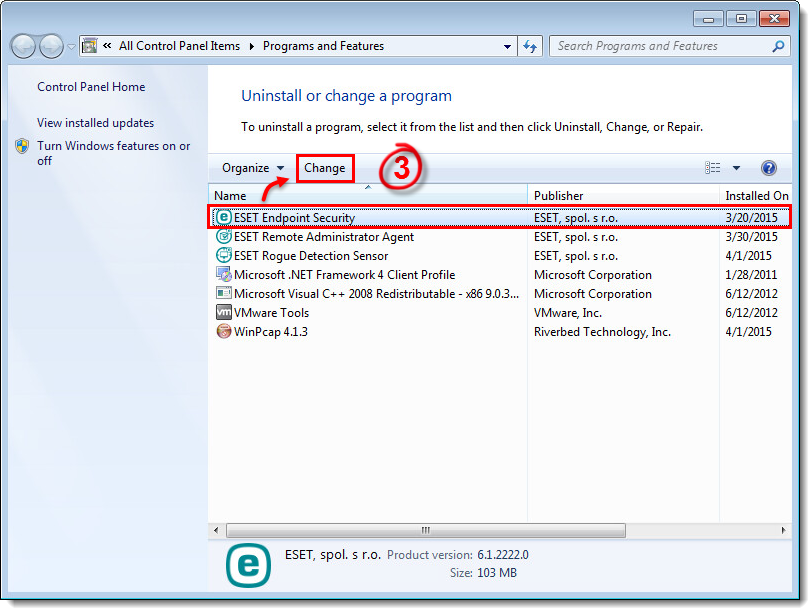Select the ESET Rogue Detection Sensor row
Image resolution: width=809 pixels, height=609 pixels.
500,255
